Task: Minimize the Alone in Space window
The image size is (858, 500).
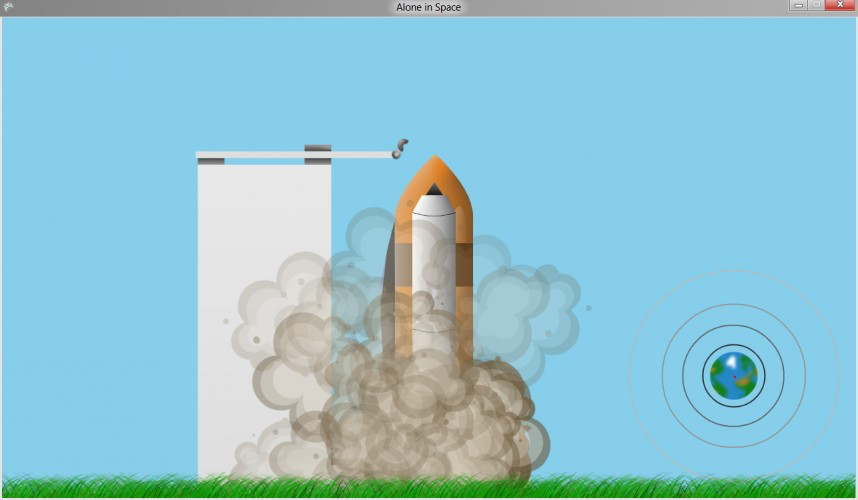Action: click(x=798, y=5)
